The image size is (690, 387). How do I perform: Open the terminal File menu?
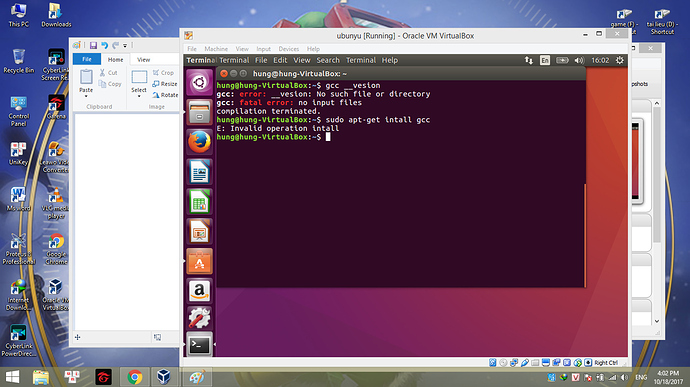coord(261,60)
